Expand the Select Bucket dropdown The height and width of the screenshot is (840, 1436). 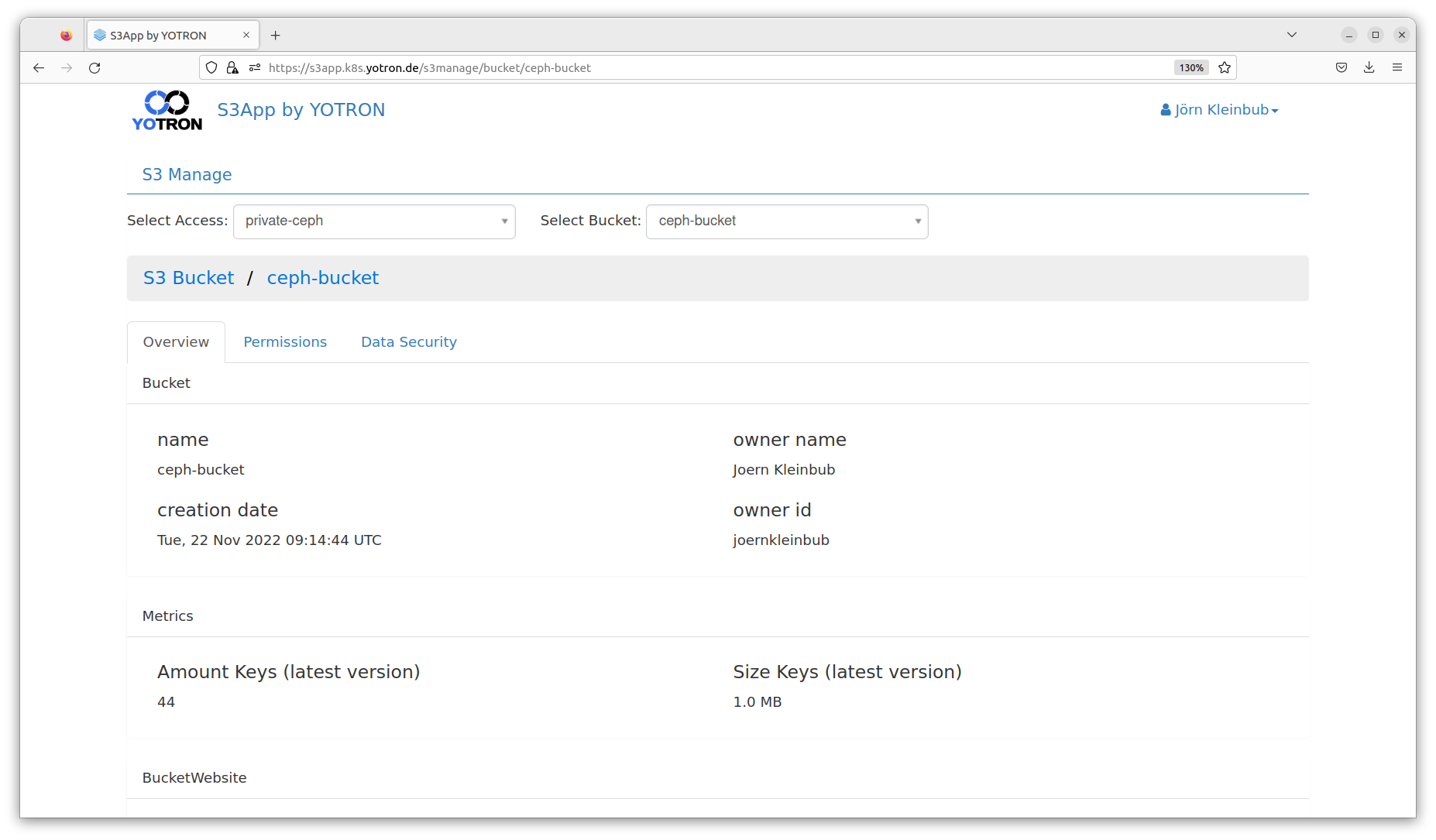click(787, 221)
